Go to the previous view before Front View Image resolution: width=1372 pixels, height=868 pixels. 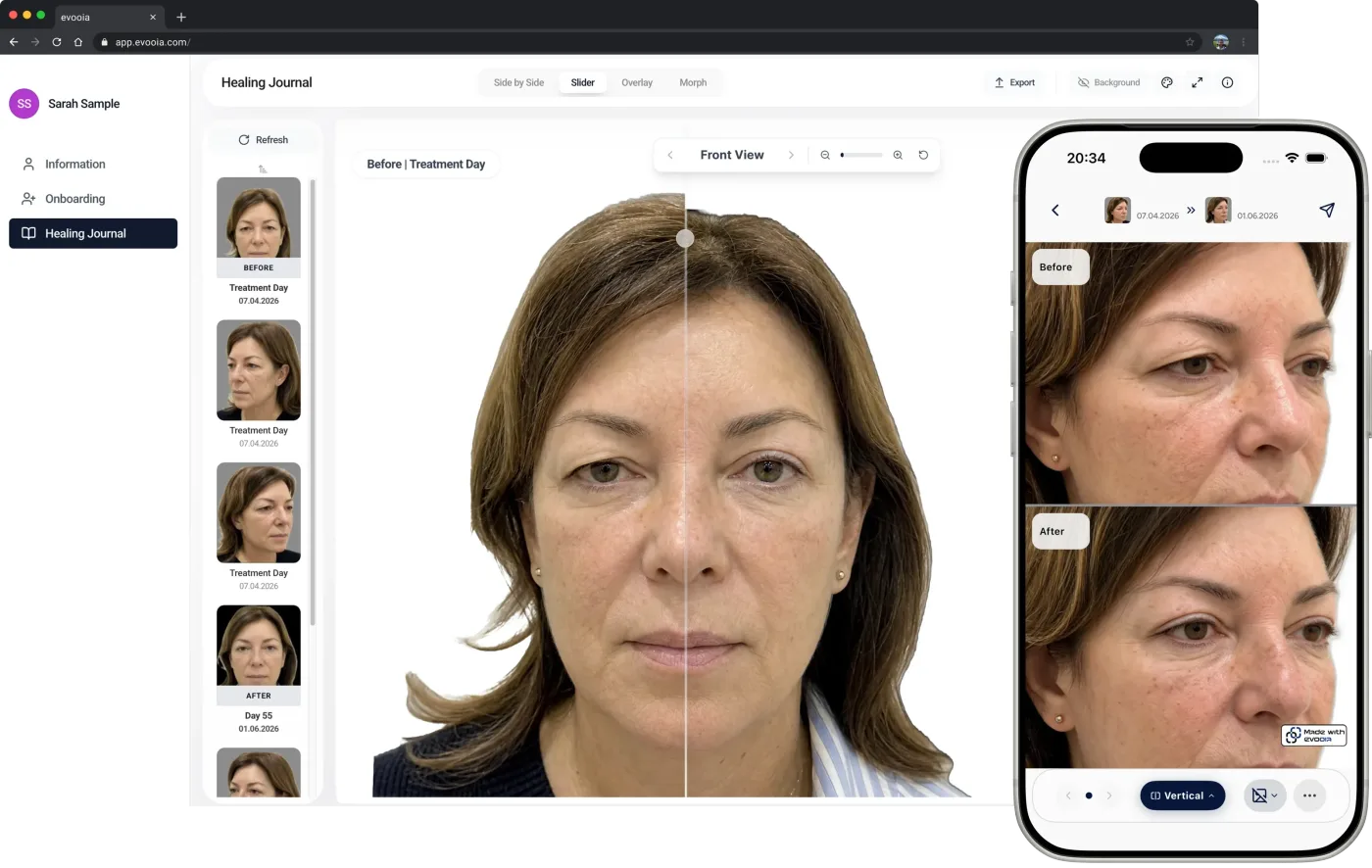tap(670, 155)
